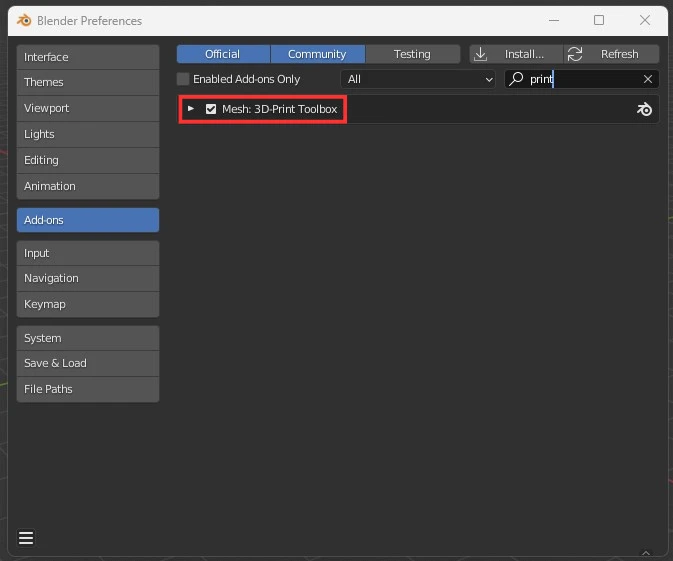This screenshot has height=561, width=673.
Task: Close the Blender Preferences window
Action: click(x=645, y=20)
